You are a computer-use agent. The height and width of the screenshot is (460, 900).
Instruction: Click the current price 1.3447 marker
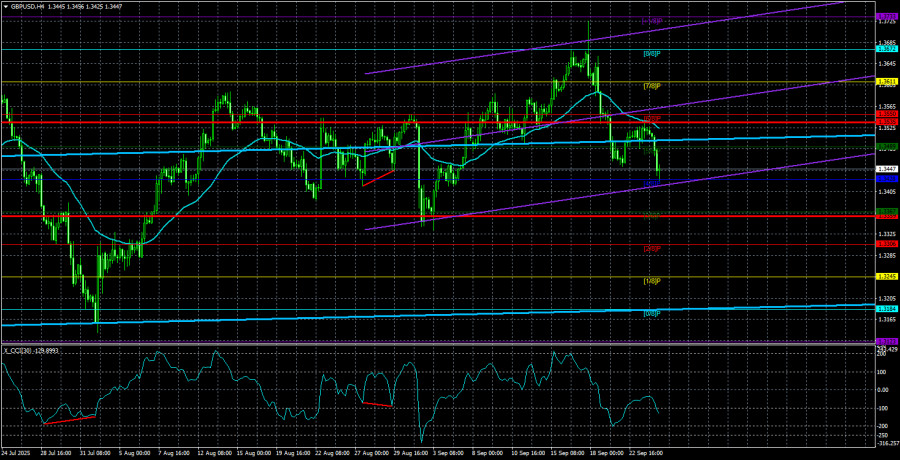point(886,169)
